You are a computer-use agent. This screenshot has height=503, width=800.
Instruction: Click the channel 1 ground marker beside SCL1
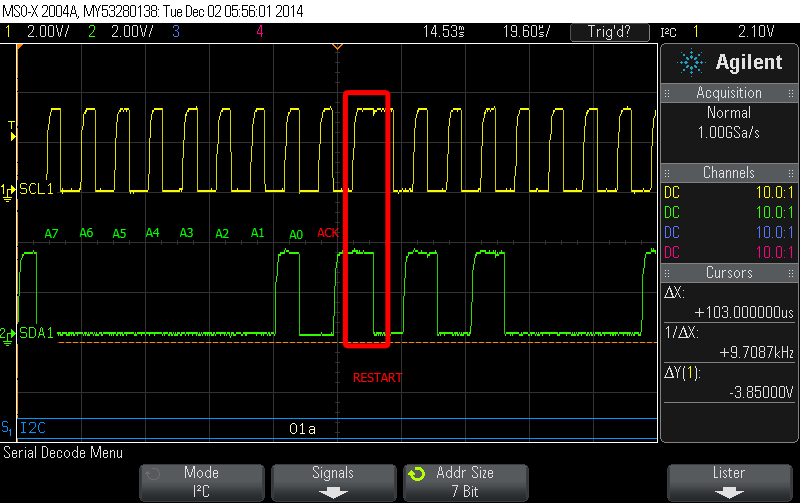pos(7,193)
